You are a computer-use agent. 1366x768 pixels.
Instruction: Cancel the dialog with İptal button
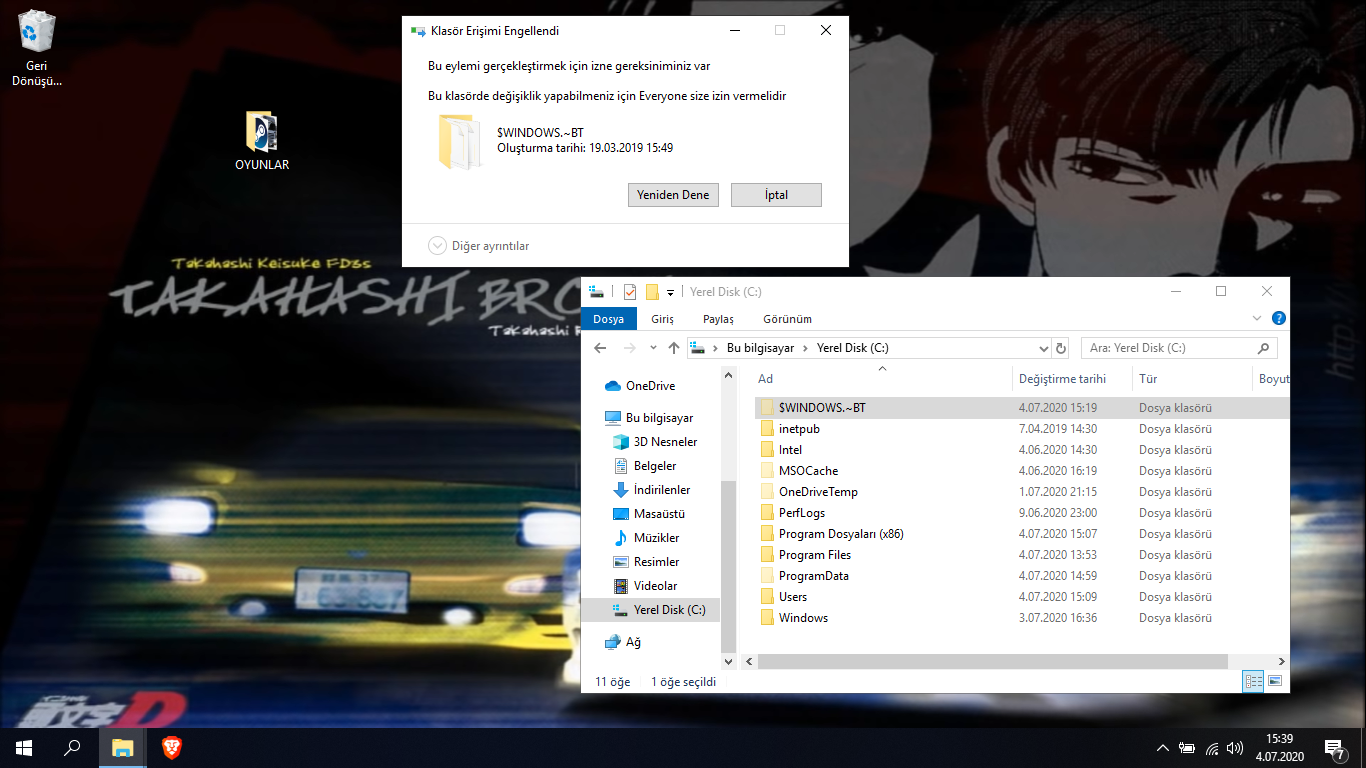point(776,195)
